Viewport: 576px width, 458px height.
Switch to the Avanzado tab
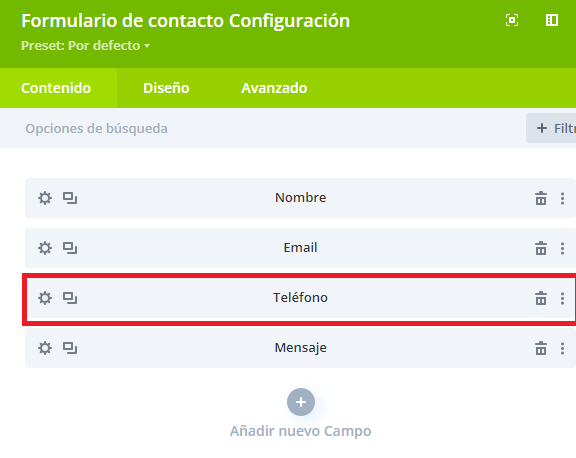pyautogui.click(x=274, y=88)
